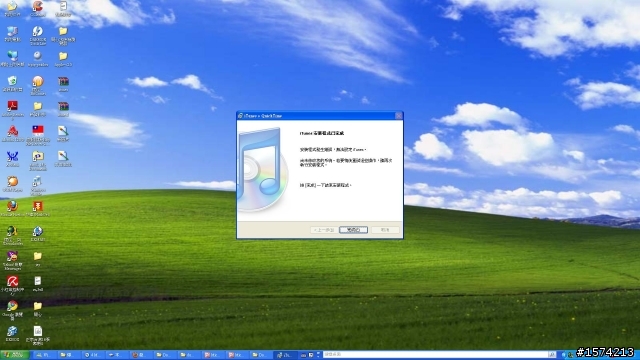Viewport: 640px width, 360px height.
Task: Select the My Computer desktop icon
Action: [x=12, y=34]
